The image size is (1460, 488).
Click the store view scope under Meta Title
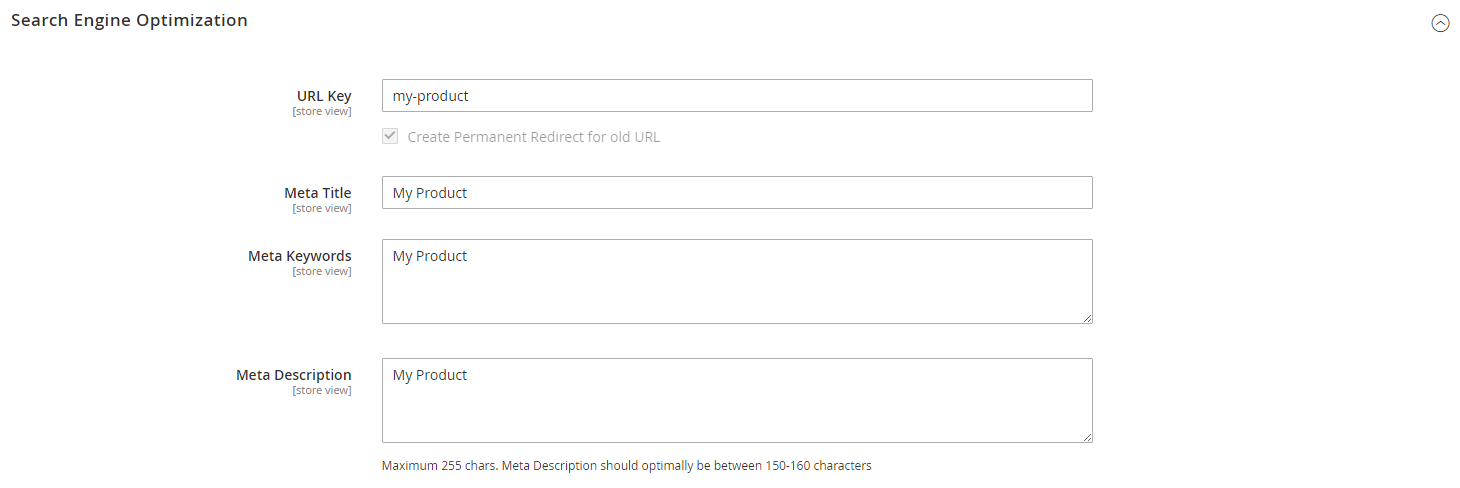click(x=321, y=208)
